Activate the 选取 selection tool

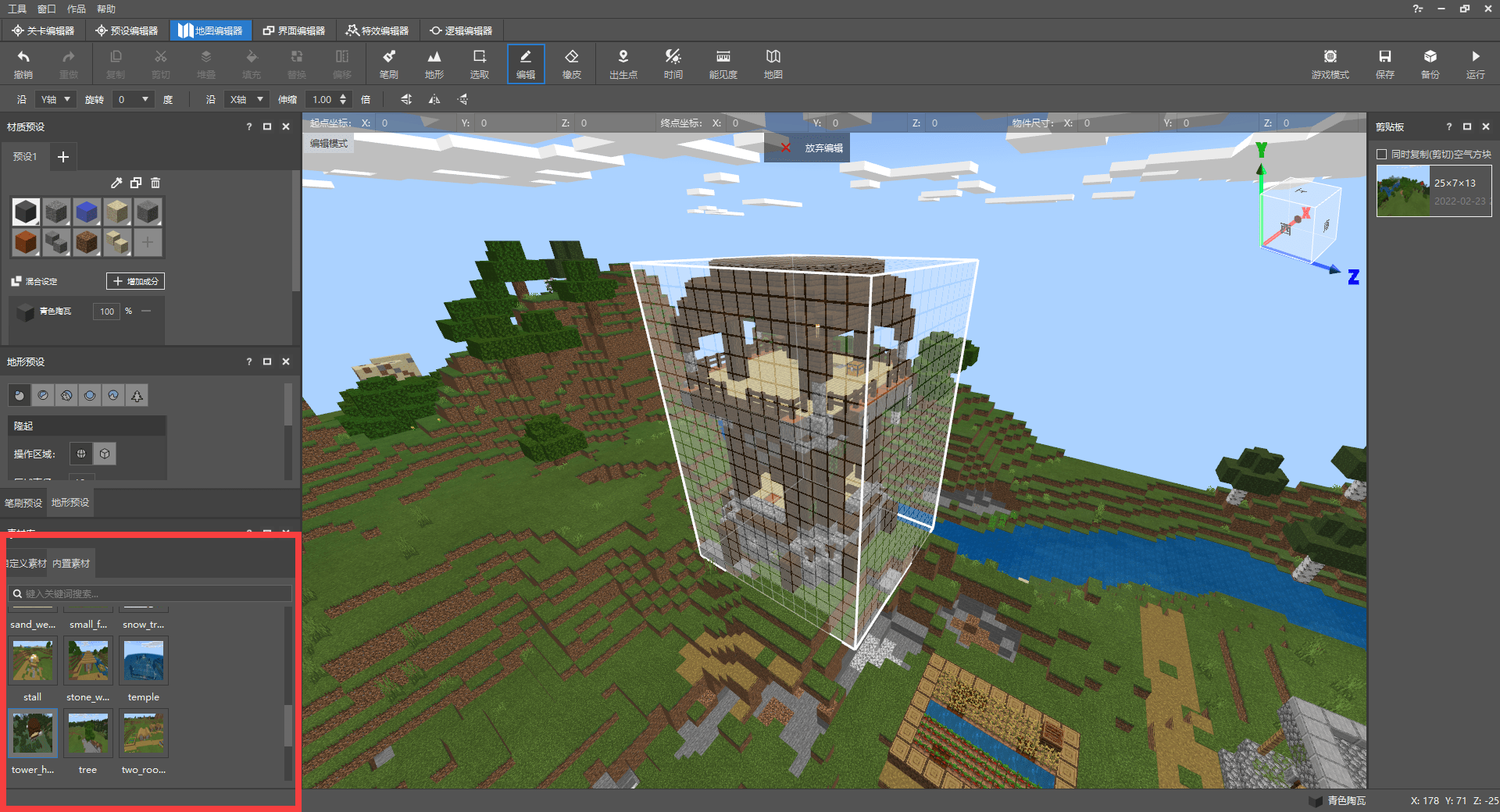(480, 63)
